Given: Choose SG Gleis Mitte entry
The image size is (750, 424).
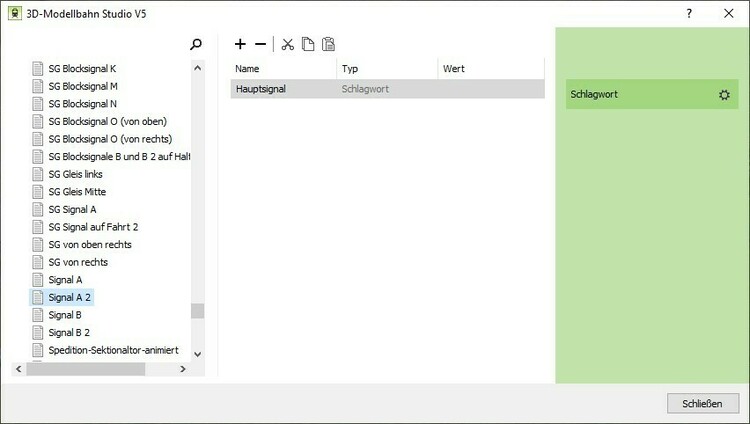Looking at the screenshot, I should 77,192.
